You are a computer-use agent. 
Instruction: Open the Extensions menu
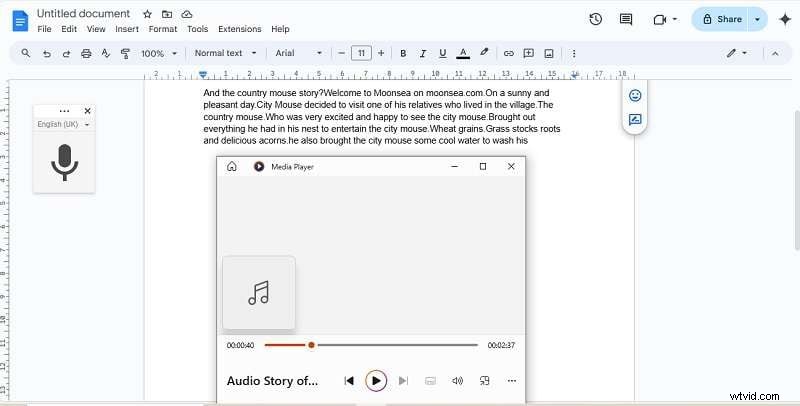coord(240,29)
